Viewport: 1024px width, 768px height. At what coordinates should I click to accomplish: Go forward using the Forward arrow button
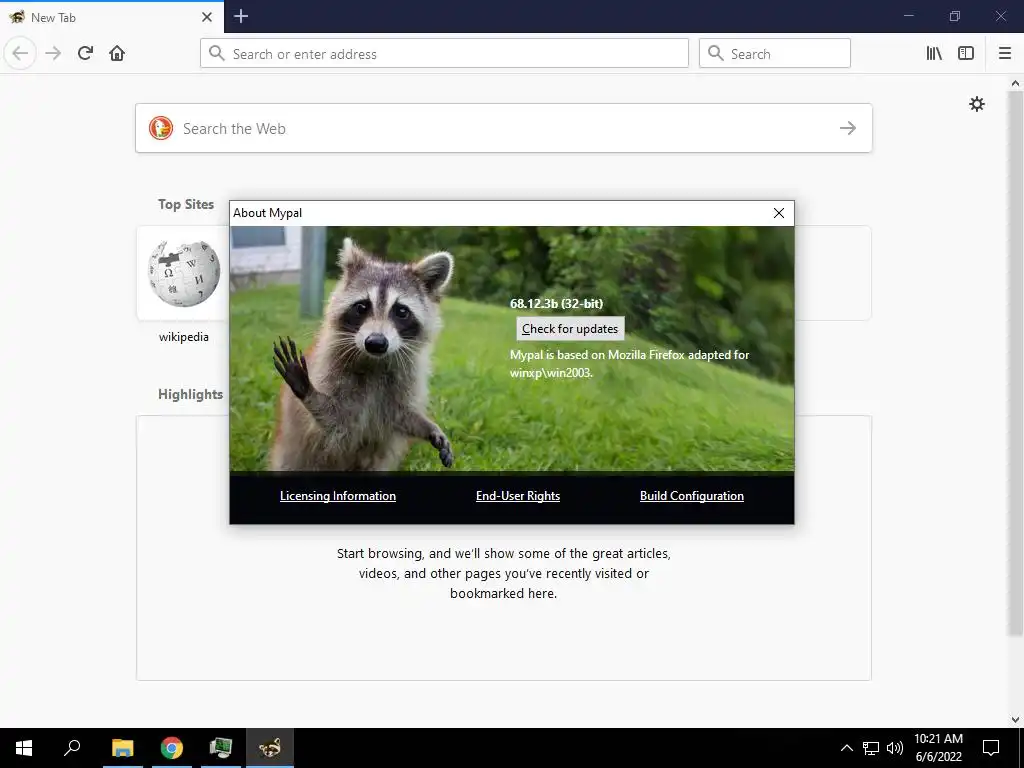point(54,54)
